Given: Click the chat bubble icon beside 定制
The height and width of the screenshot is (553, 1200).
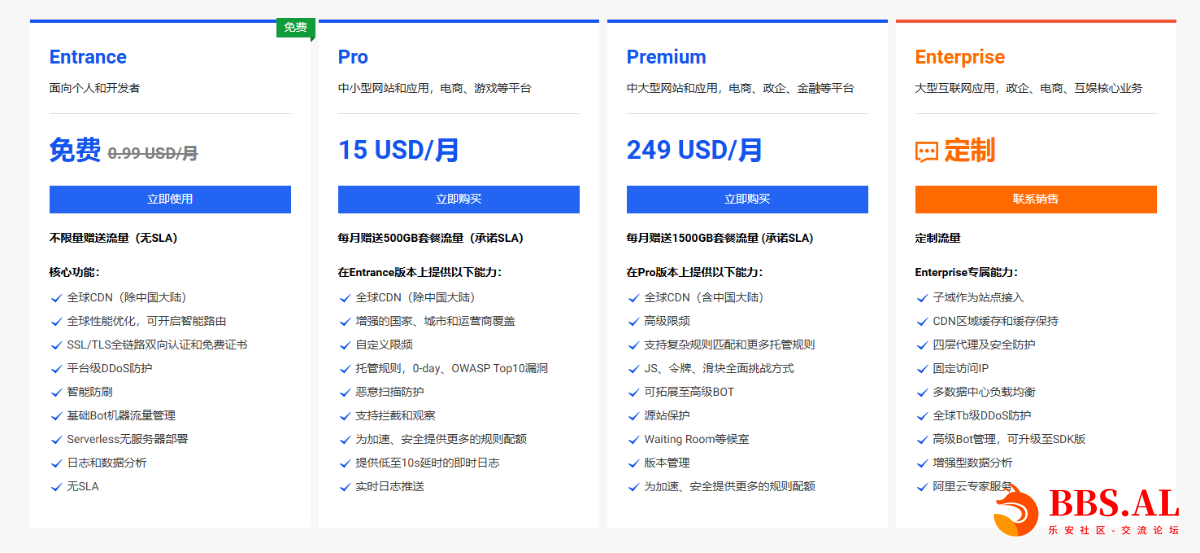Looking at the screenshot, I should pyautogui.click(x=927, y=152).
